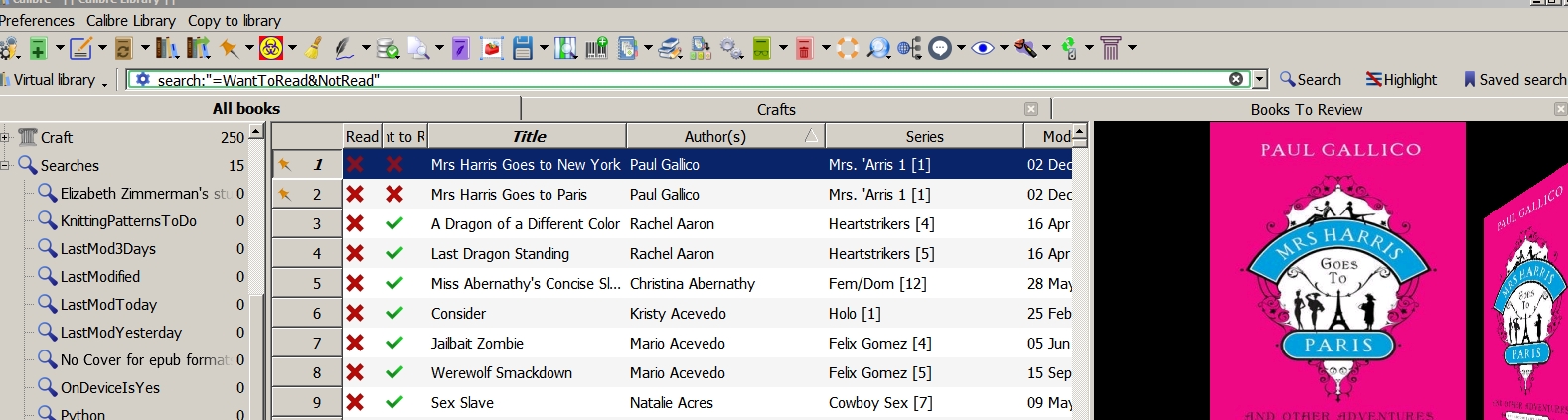Click the broom cleanup icon

tap(313, 47)
